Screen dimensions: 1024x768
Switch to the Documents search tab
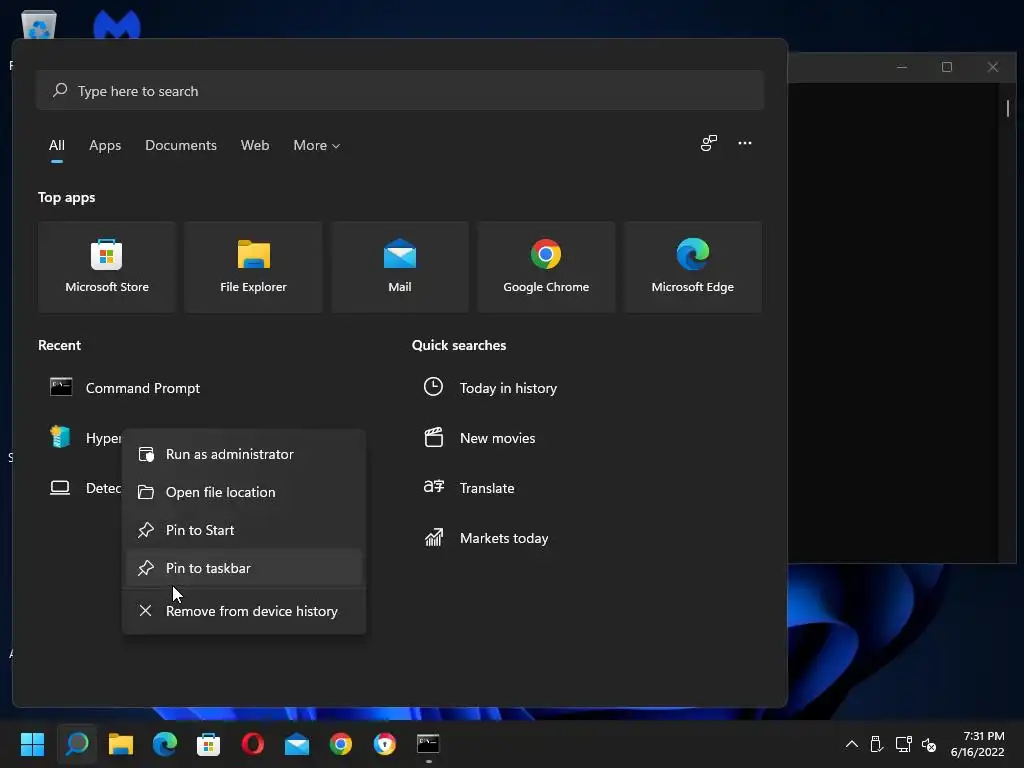[x=181, y=145]
